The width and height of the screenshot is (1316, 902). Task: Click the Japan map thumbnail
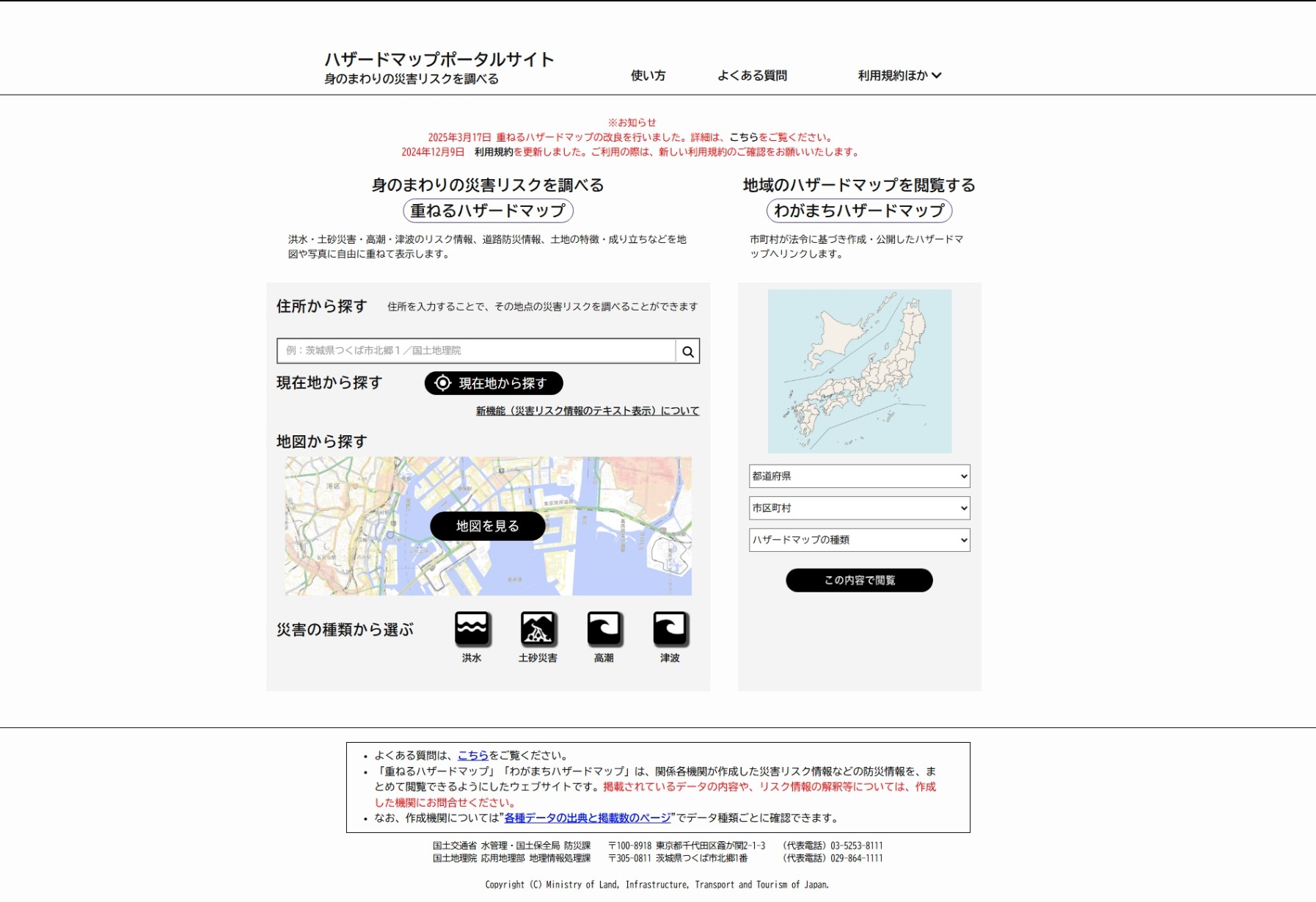click(x=859, y=371)
